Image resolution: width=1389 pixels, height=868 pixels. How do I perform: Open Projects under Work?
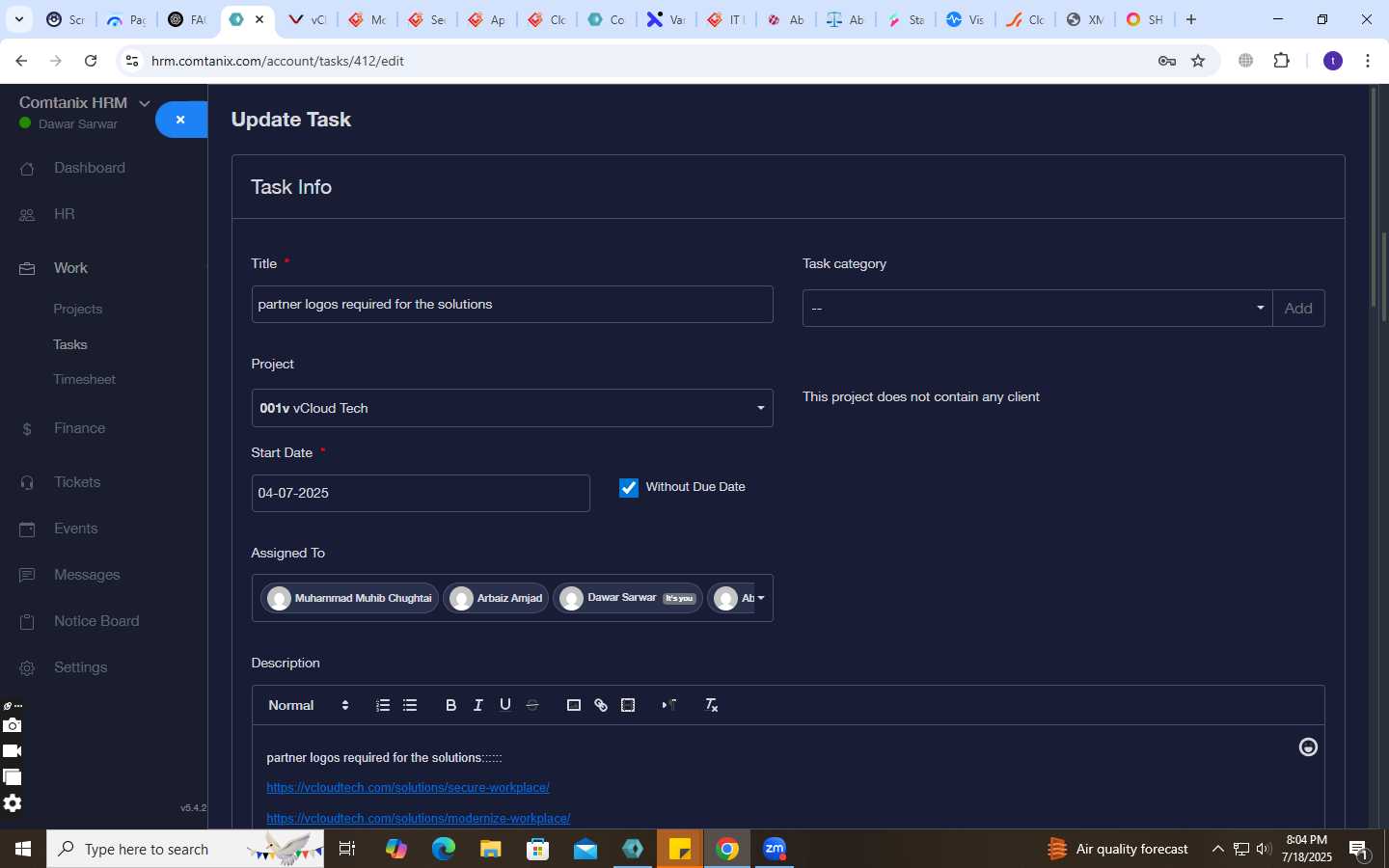78,310
